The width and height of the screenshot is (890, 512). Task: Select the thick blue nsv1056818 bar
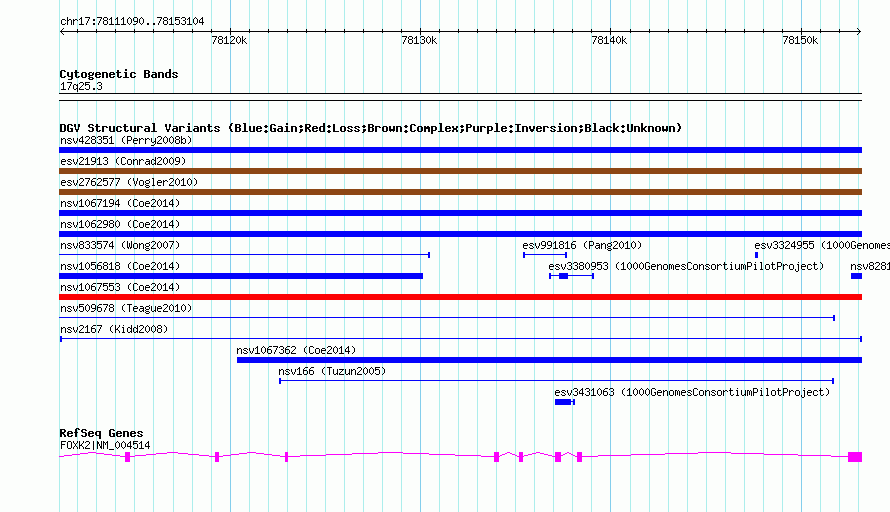click(x=241, y=276)
